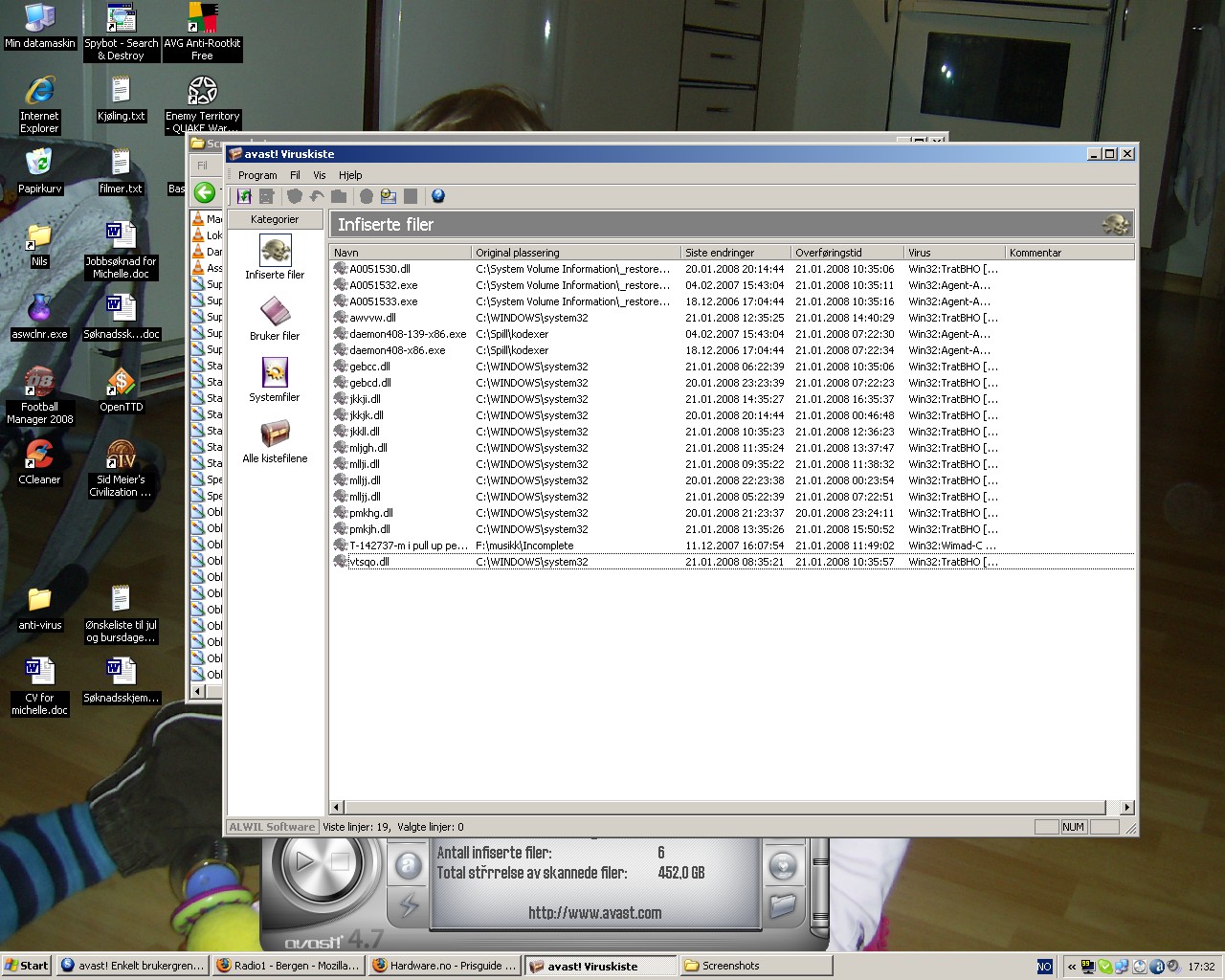This screenshot has height=980, width=1225.
Task: Click NO language indicator in system tray
Action: tap(1044, 967)
